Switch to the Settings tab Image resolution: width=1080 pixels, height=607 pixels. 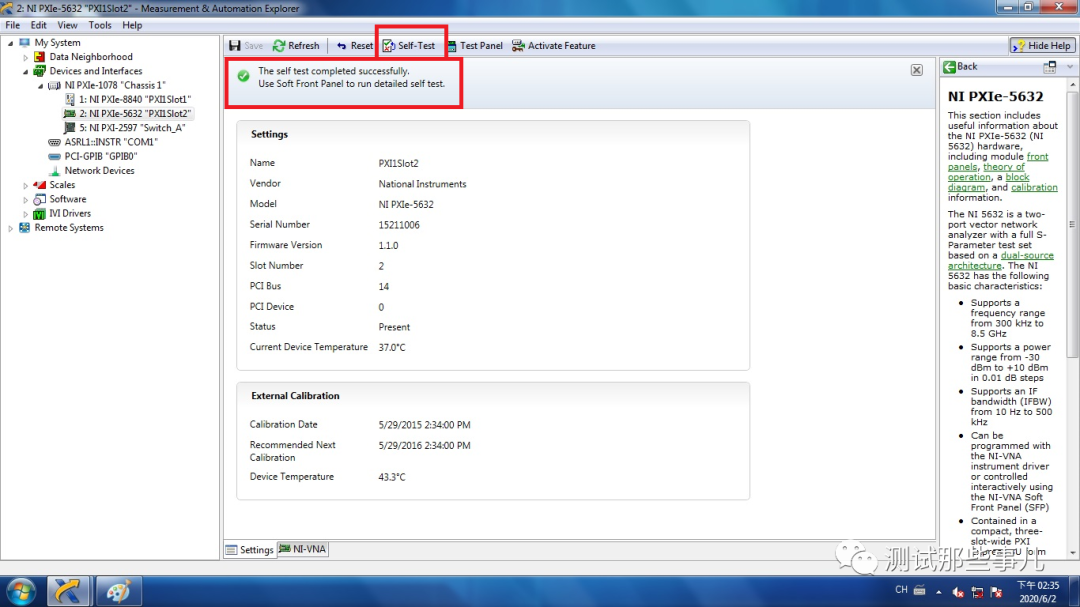[249, 549]
